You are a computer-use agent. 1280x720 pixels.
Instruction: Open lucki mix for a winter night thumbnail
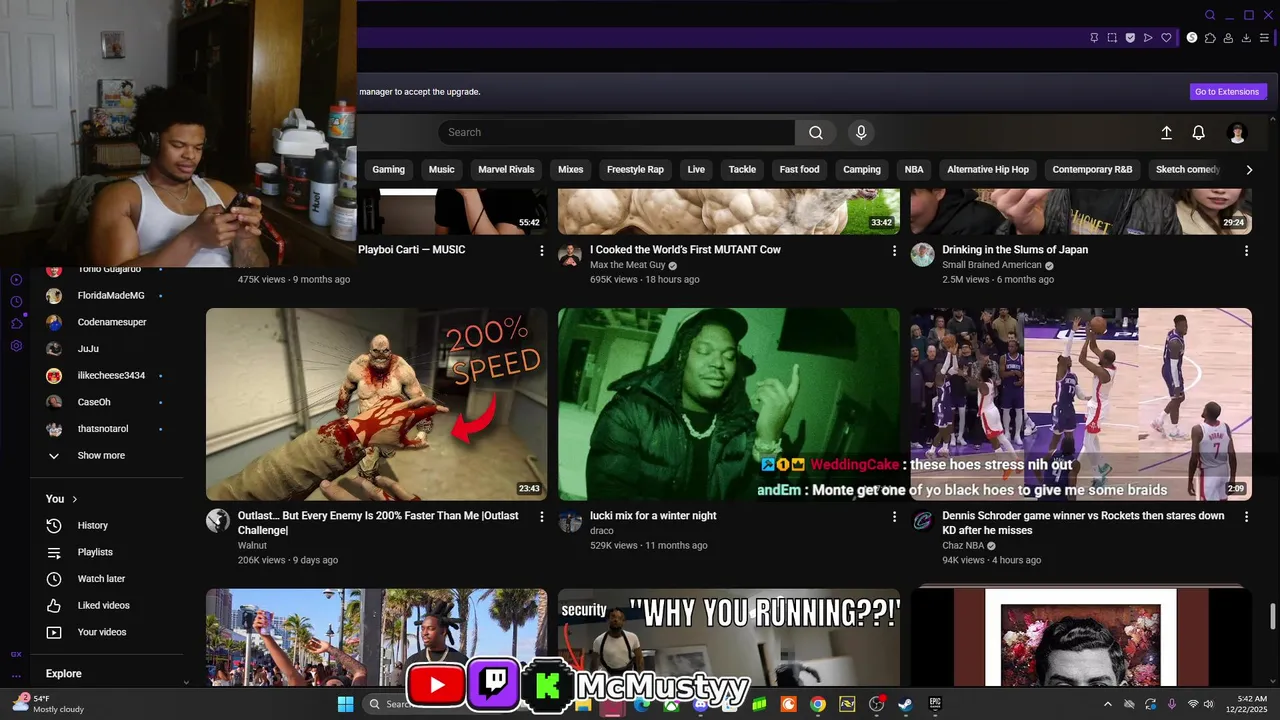click(x=729, y=404)
